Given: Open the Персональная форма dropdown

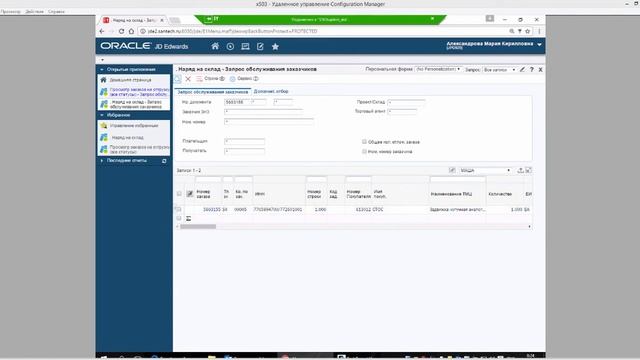Looking at the screenshot, I should click(x=438, y=69).
